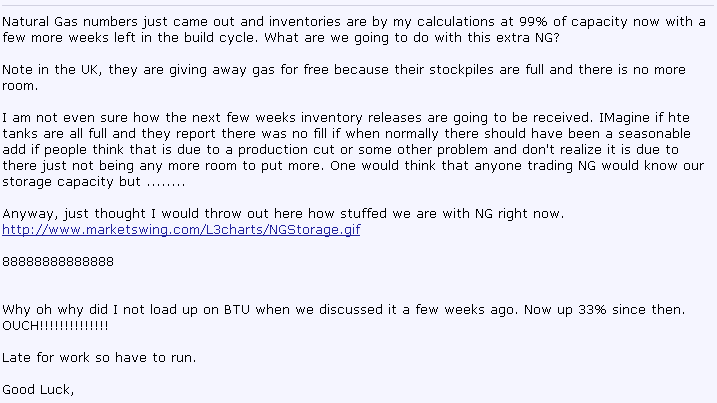The width and height of the screenshot is (717, 403).
Task: Click the line starting 'I am not even sure'
Action: pos(346,118)
